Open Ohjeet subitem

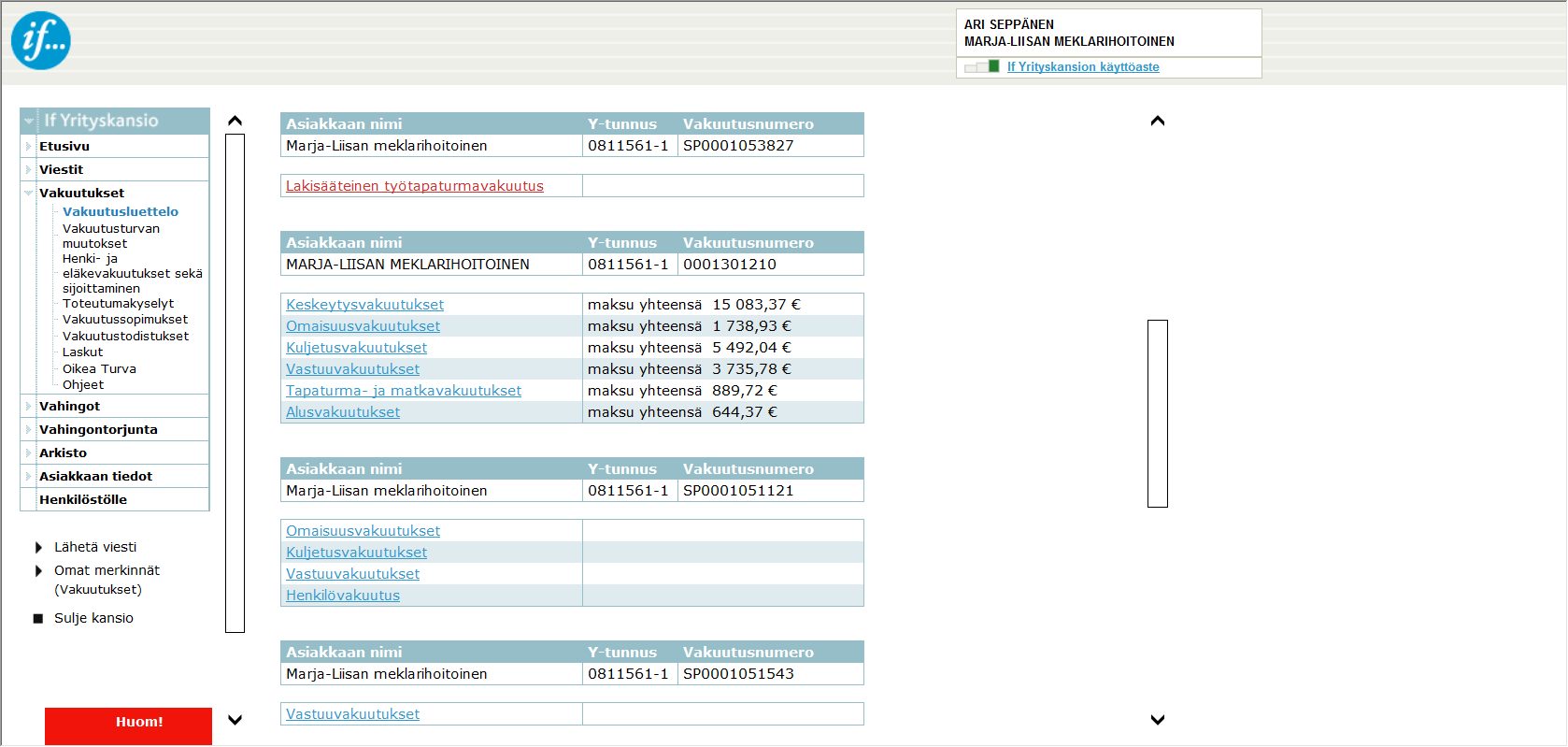click(x=83, y=384)
